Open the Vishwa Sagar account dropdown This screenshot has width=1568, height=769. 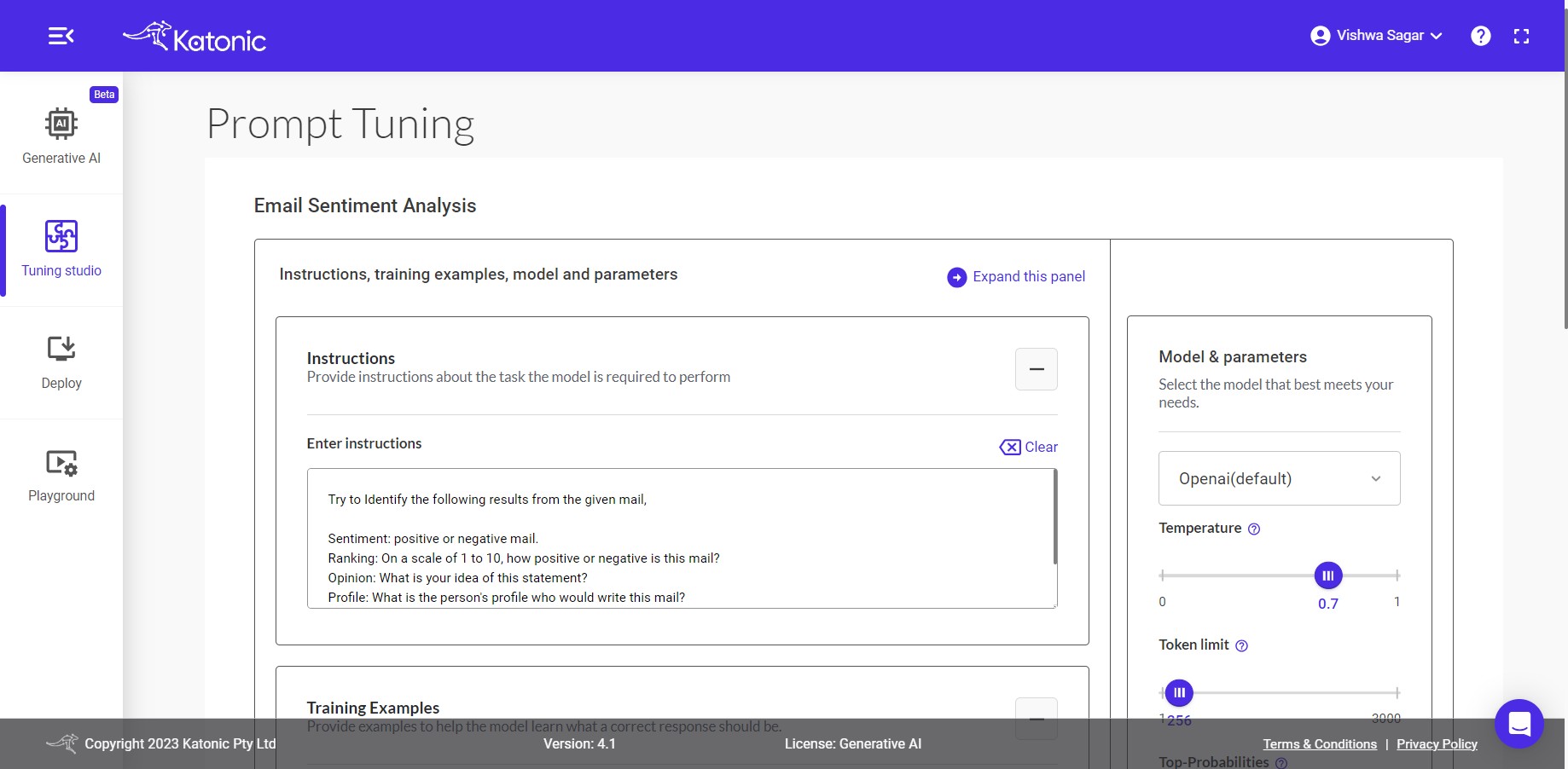[x=1376, y=36]
